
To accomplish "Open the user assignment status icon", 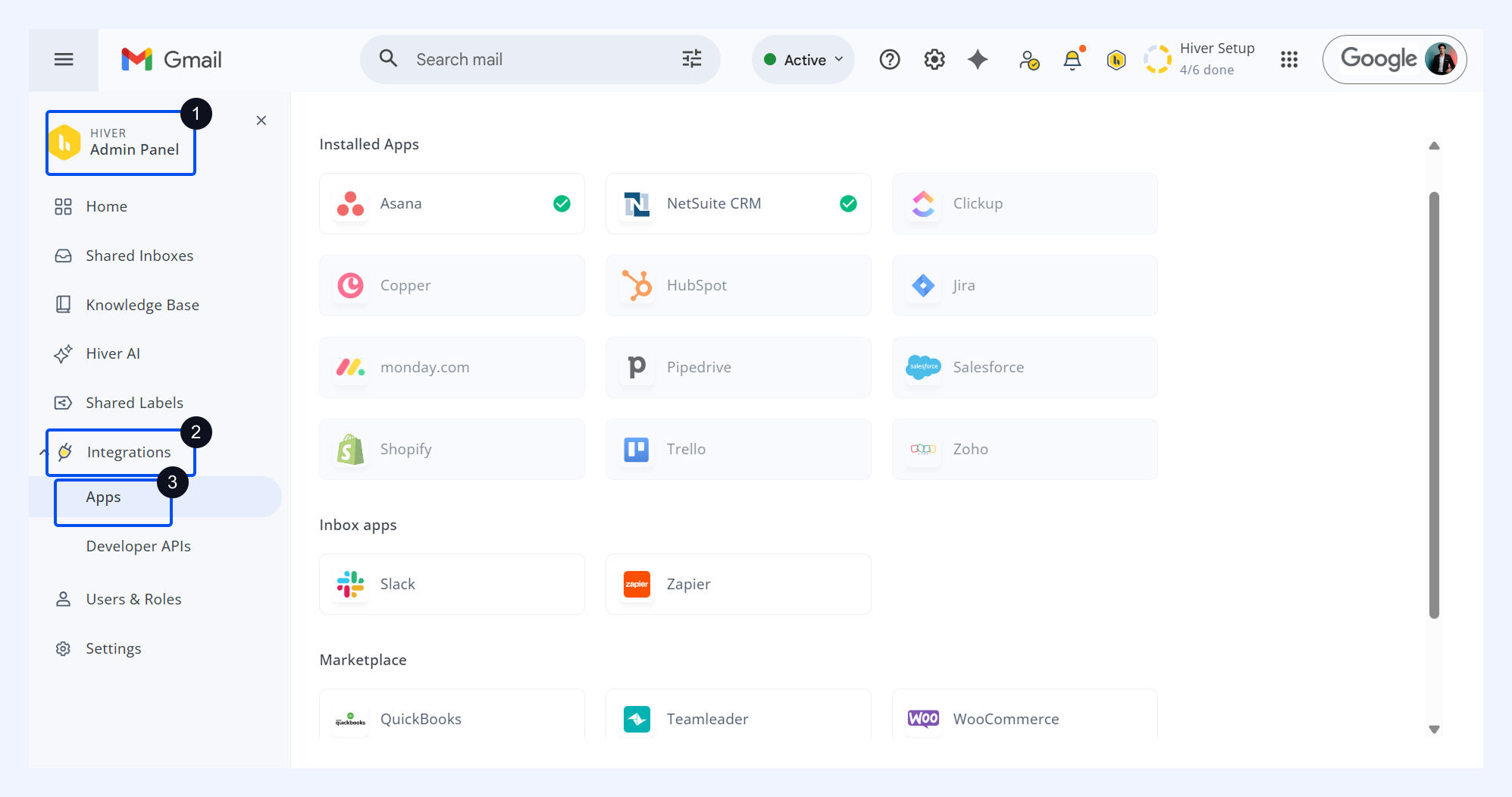I will (1028, 60).
